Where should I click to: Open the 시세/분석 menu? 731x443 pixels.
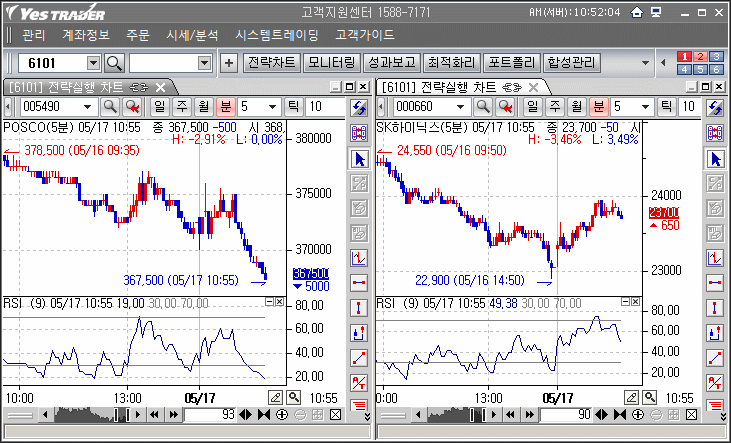pos(192,35)
